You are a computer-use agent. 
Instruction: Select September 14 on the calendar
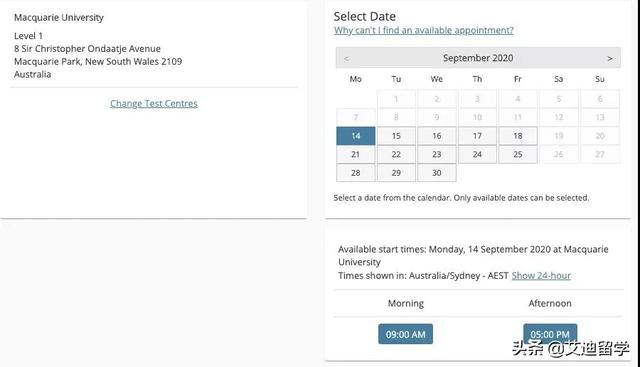pos(356,136)
